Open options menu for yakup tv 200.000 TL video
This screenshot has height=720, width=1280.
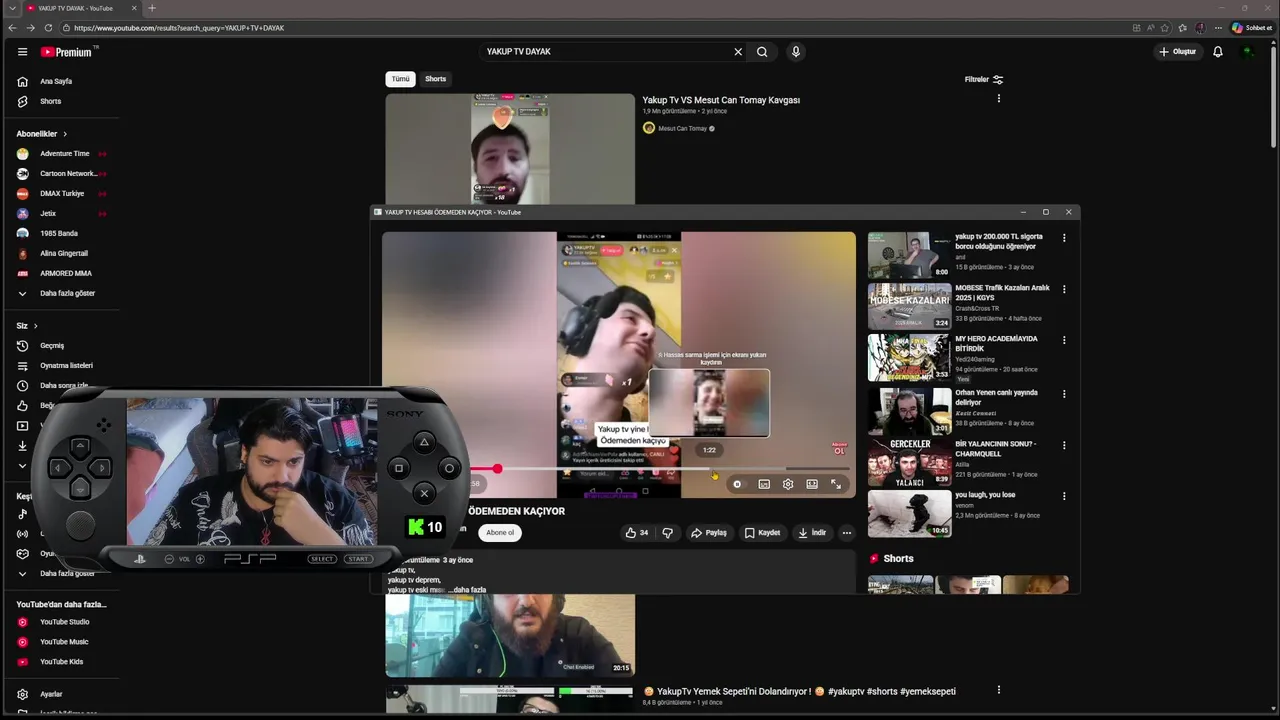click(1064, 238)
